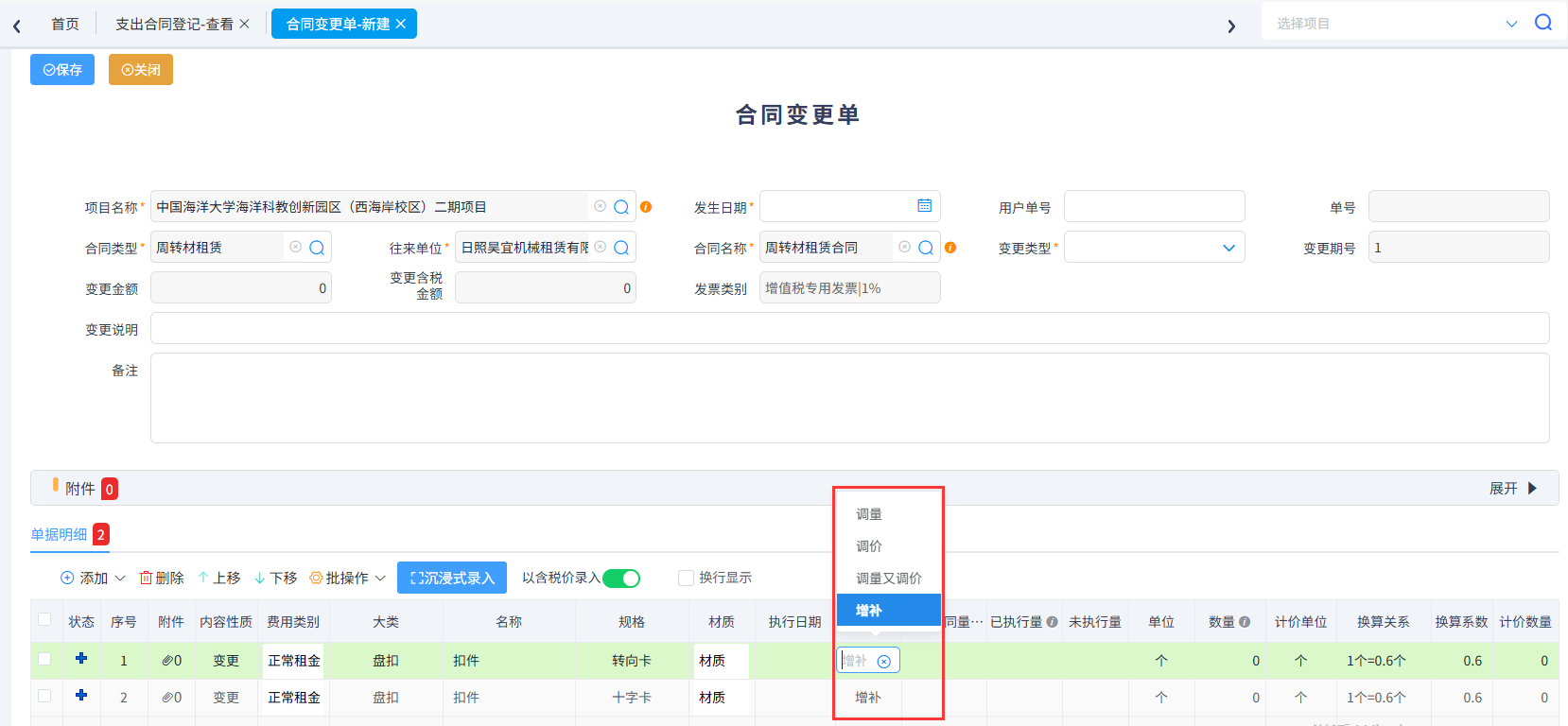
Task: Click blue plus icon in row 2
Action: 81,695
